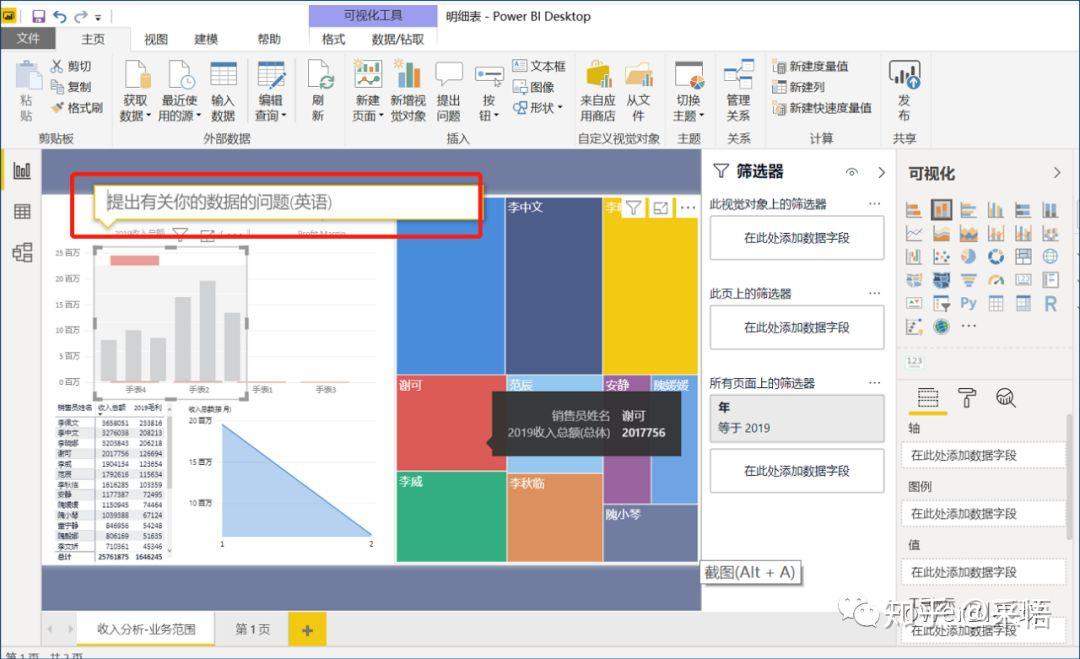This screenshot has width=1080, height=659.
Task: Select the Python visual icon
Action: [x=969, y=303]
